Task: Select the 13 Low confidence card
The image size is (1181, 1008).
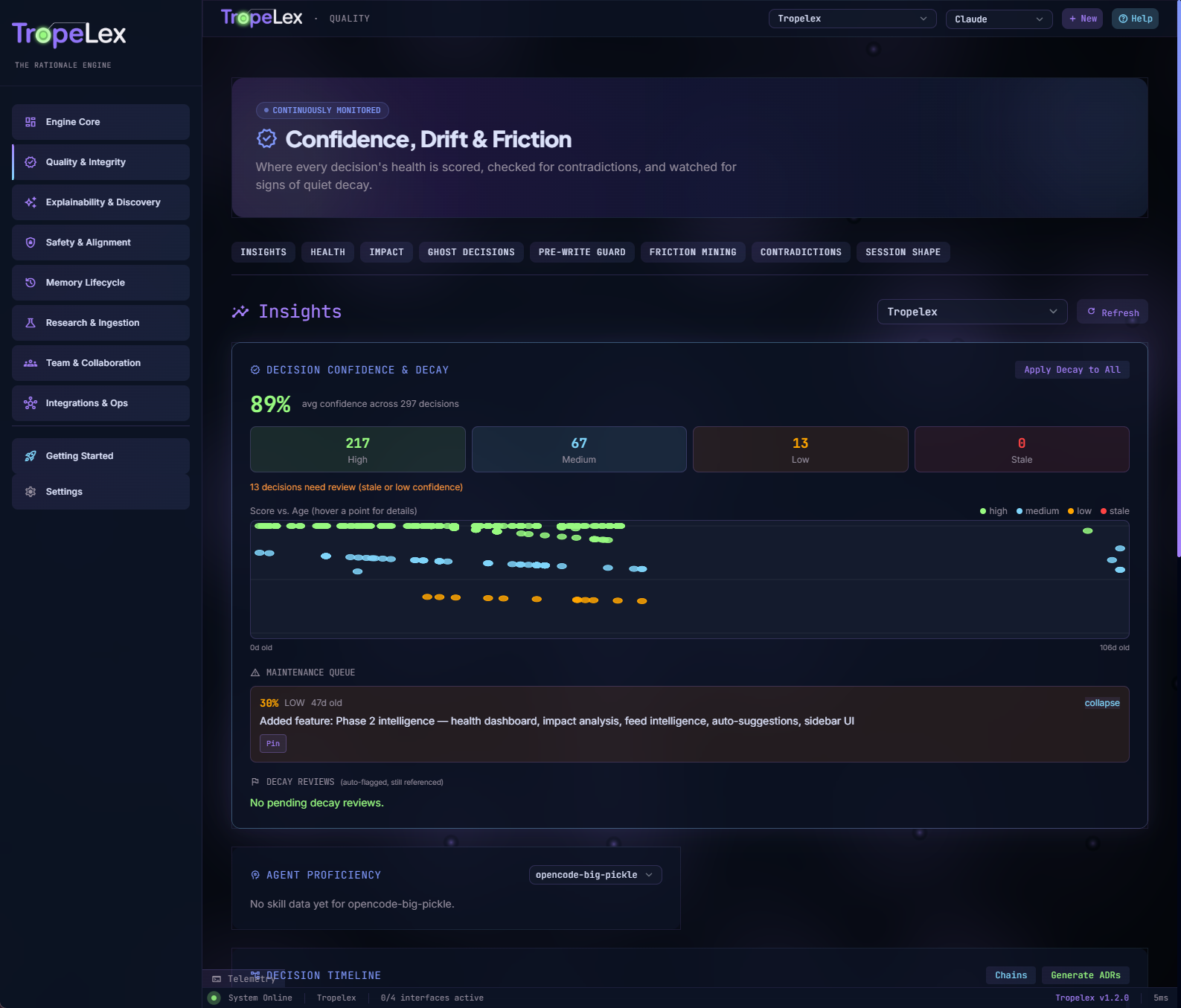Action: point(801,449)
